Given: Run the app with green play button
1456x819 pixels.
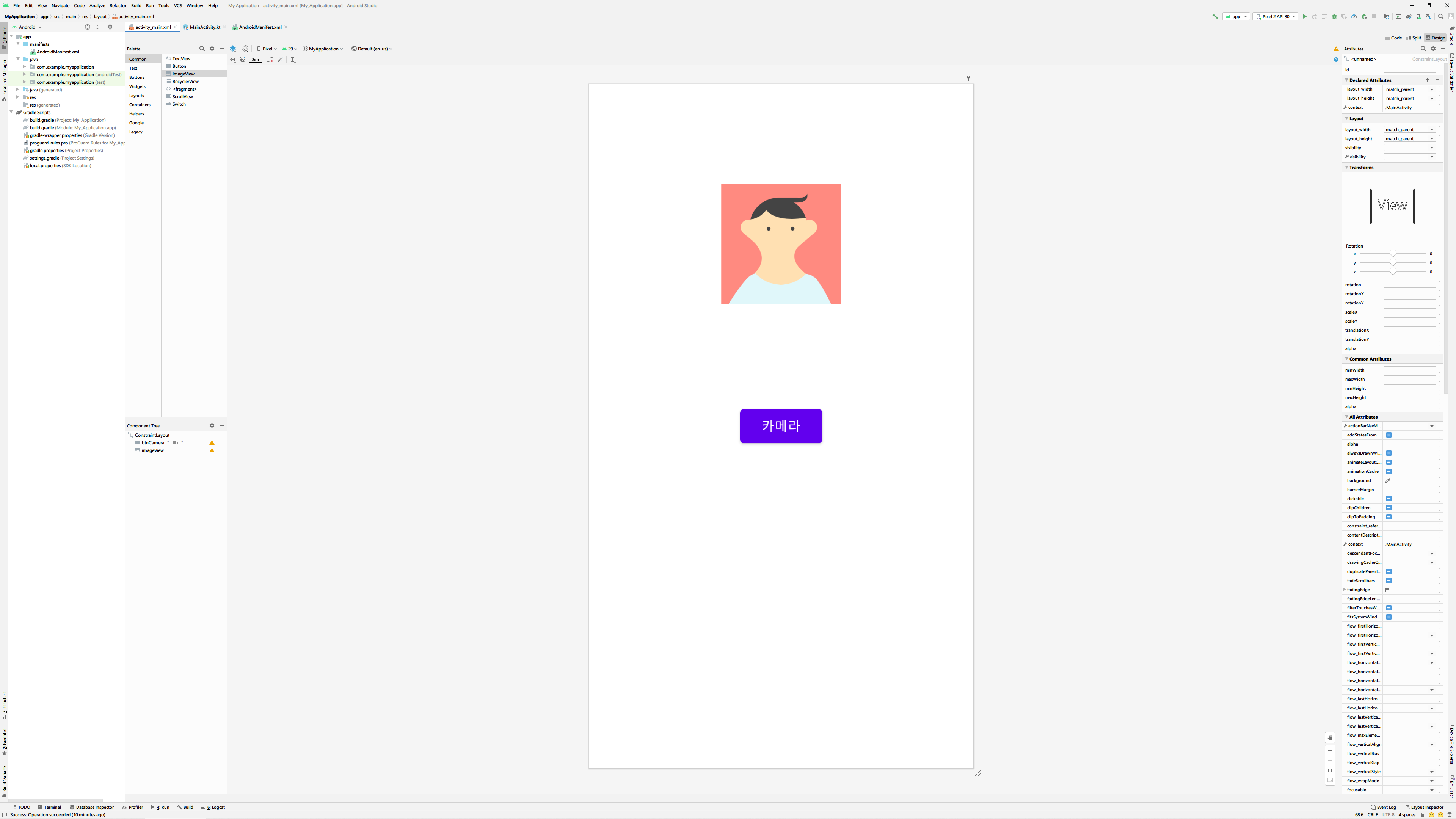Looking at the screenshot, I should pos(1304,16).
